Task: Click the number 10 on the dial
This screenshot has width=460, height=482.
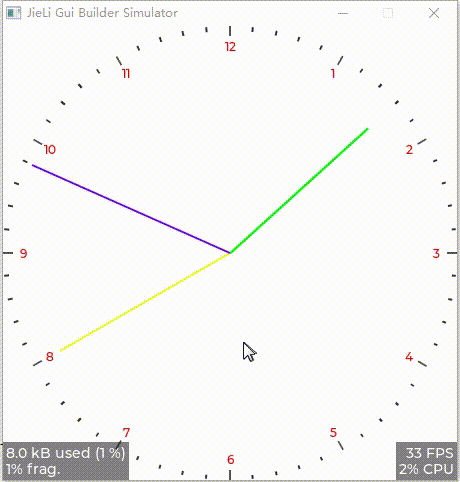Action: [50, 150]
